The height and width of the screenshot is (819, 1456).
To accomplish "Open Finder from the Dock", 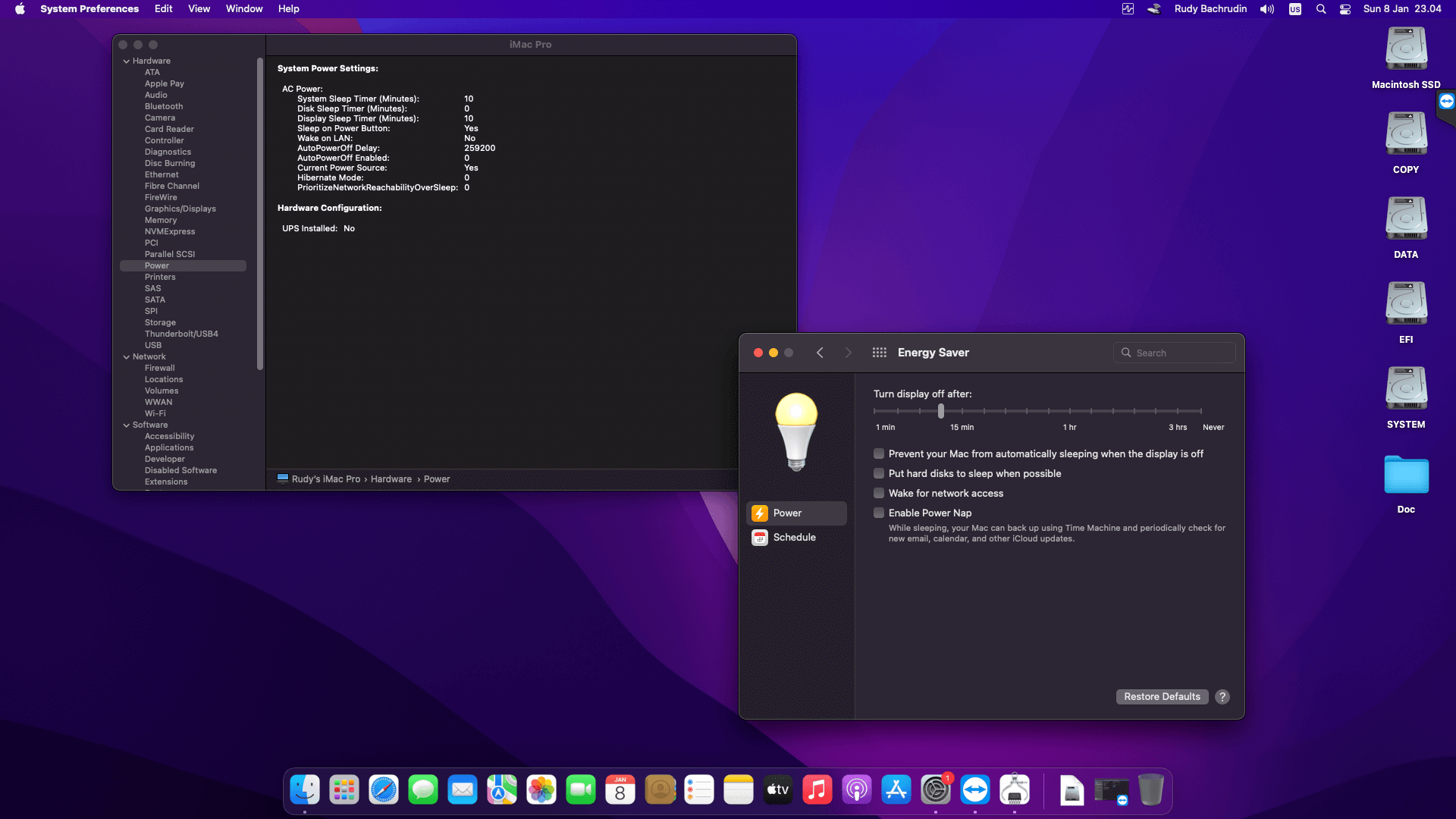I will tap(305, 790).
